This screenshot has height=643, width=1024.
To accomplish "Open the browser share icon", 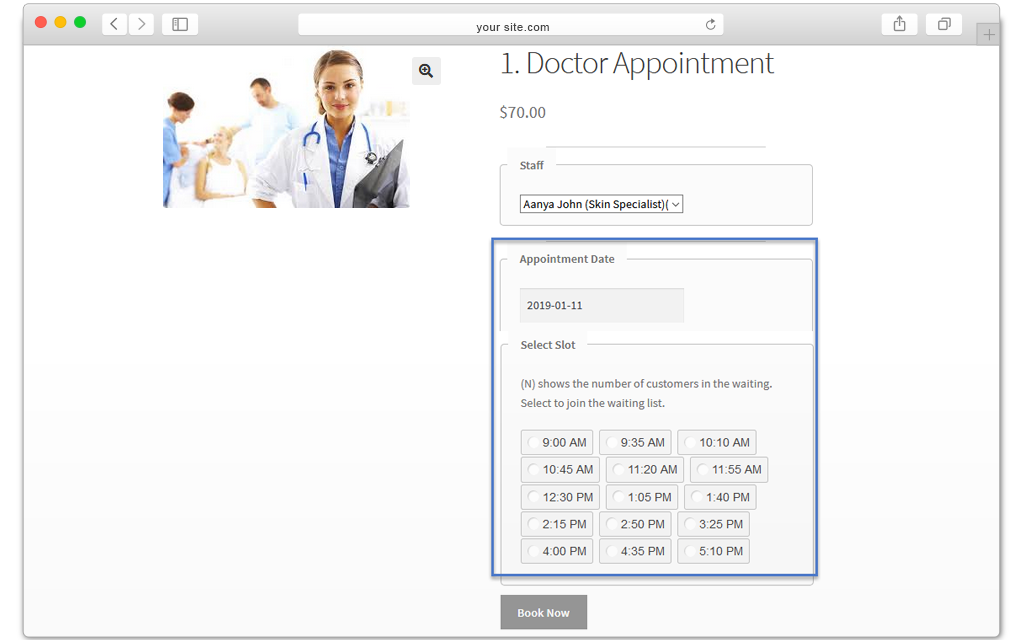I will point(899,24).
